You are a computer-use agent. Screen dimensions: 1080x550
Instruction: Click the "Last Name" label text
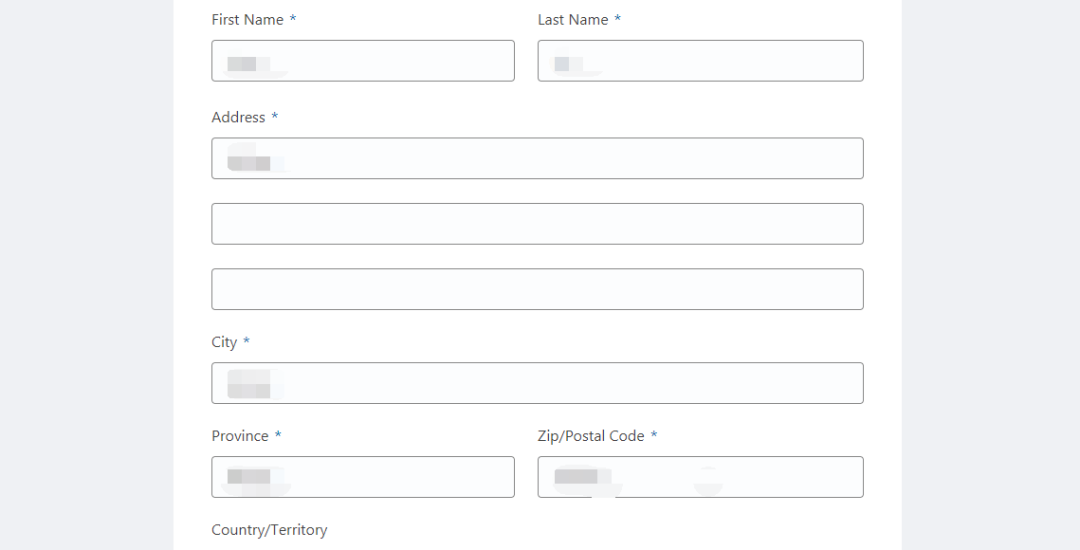click(x=573, y=20)
